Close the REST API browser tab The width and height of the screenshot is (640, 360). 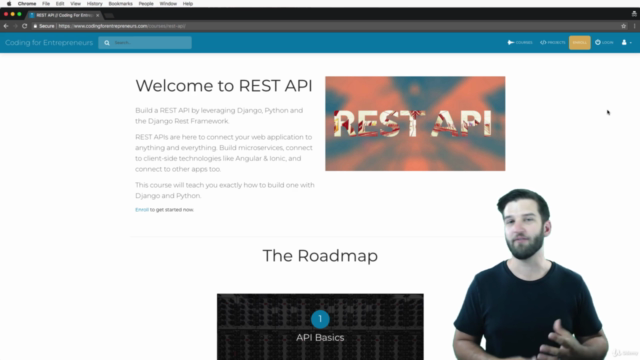(98, 15)
